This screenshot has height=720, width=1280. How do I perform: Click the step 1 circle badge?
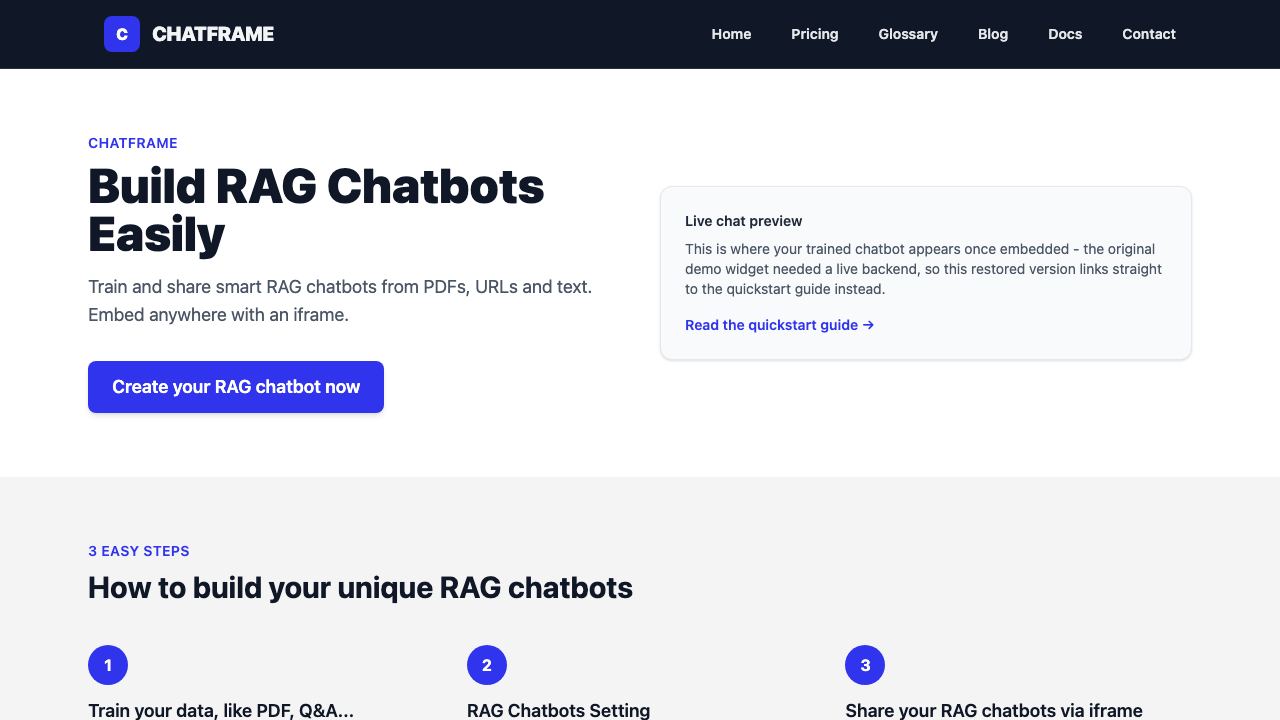click(108, 665)
